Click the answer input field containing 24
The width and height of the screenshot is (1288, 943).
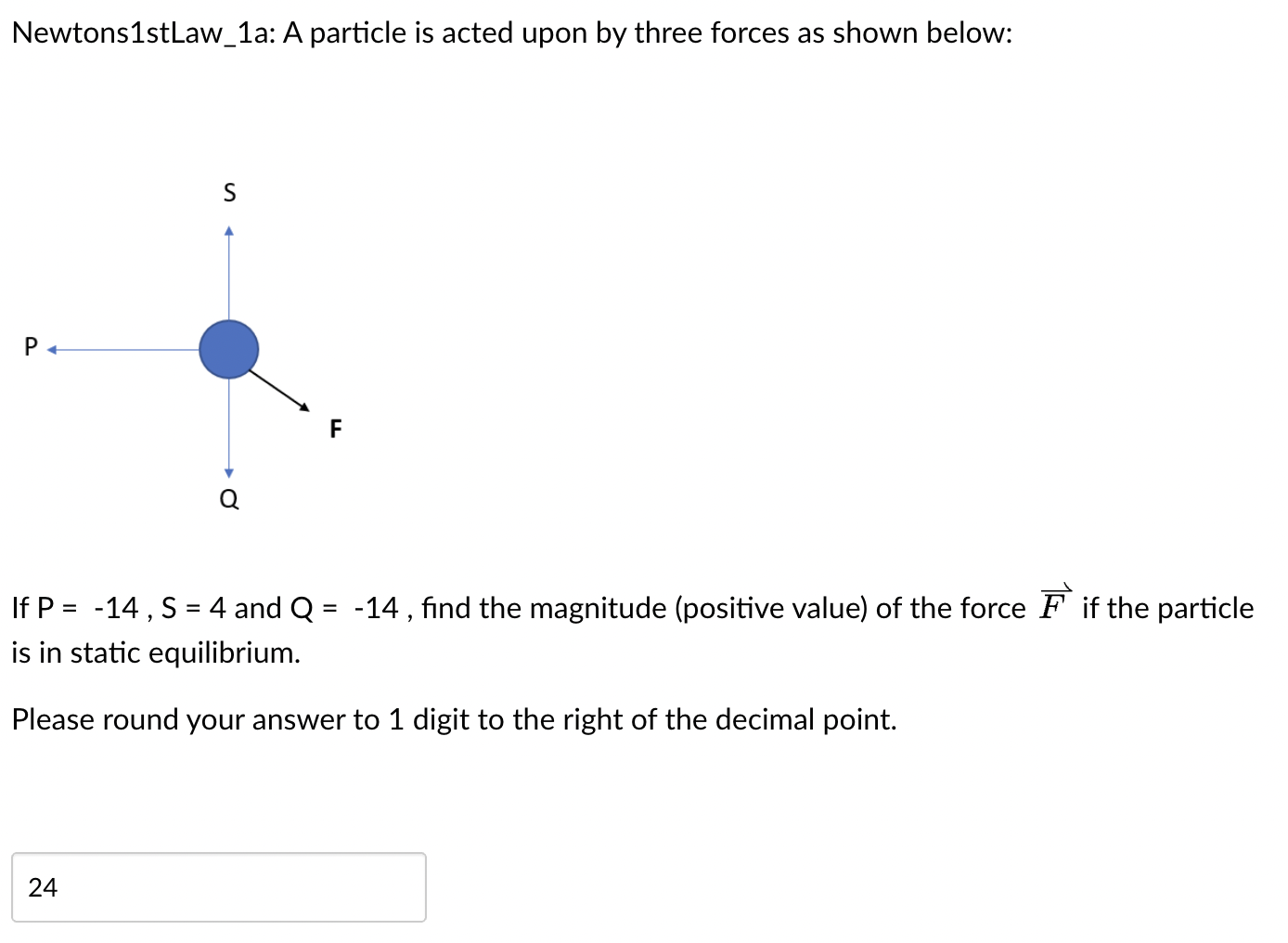218,887
